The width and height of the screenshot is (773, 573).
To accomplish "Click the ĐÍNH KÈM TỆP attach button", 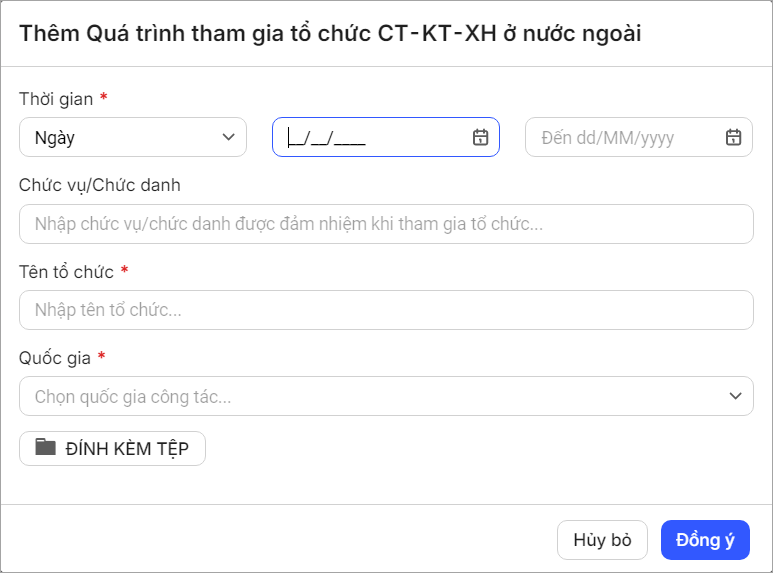I will pyautogui.click(x=112, y=449).
